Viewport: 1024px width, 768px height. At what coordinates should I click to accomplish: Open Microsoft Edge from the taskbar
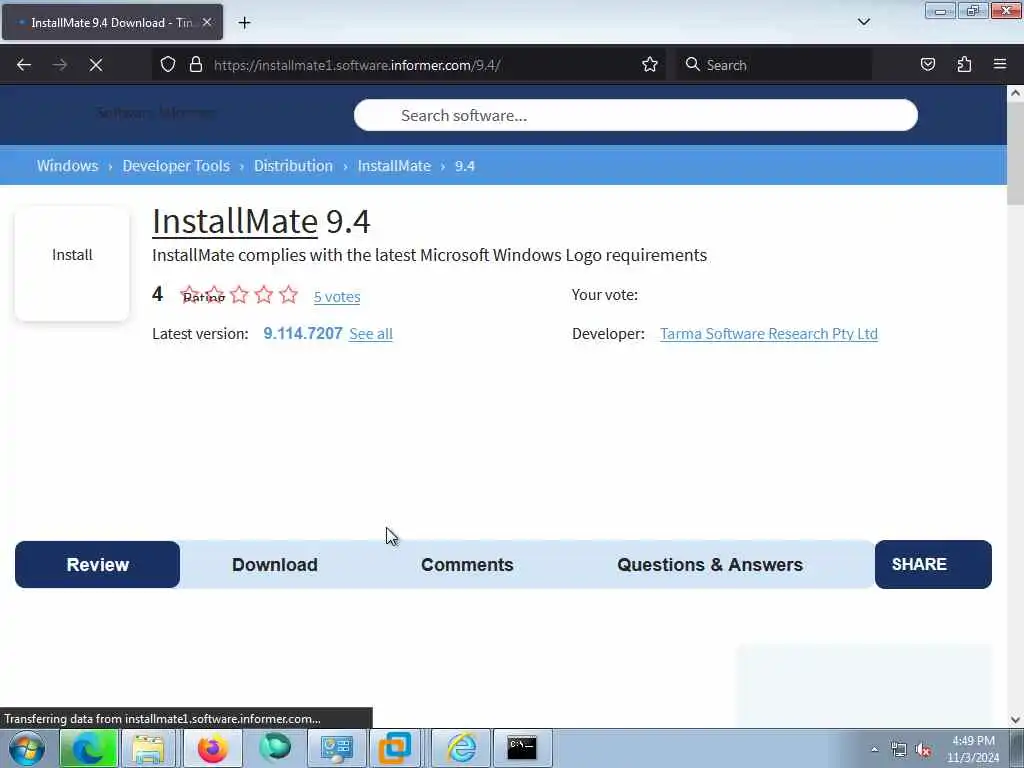click(89, 748)
